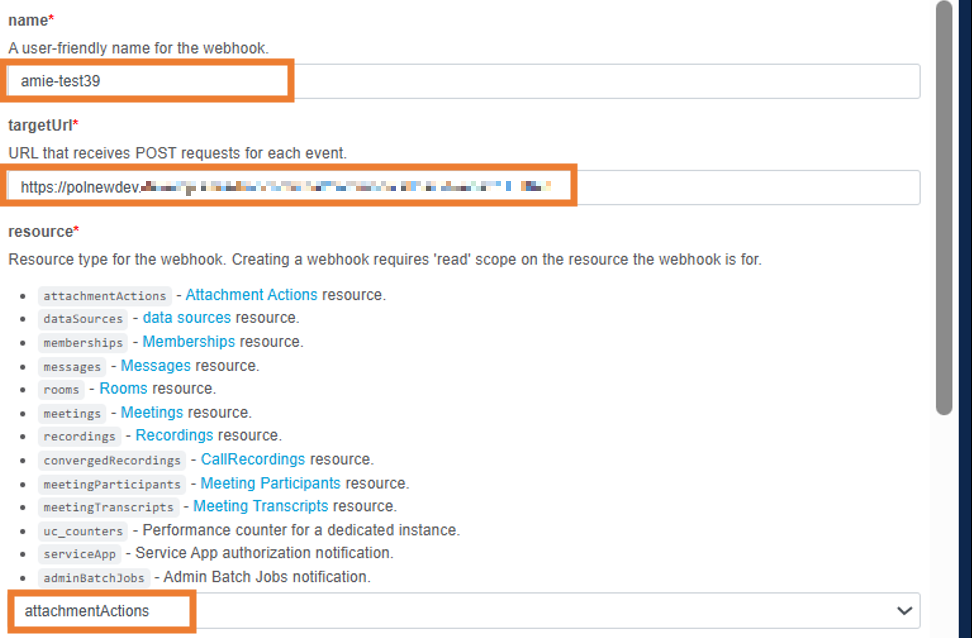Screen dimensions: 972x638
Task: Follow the Meeting Transcripts link
Action: click(260, 506)
